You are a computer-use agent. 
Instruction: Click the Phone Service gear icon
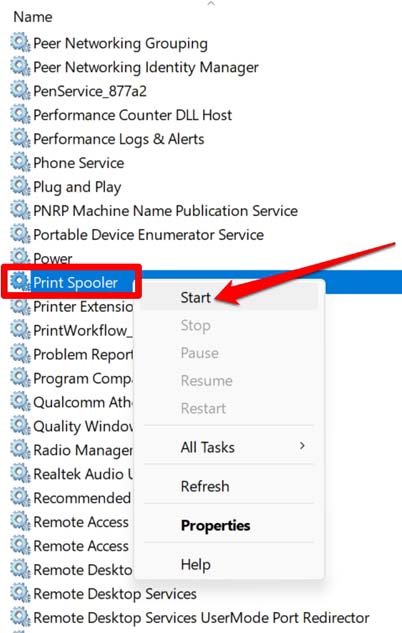[x=20, y=163]
